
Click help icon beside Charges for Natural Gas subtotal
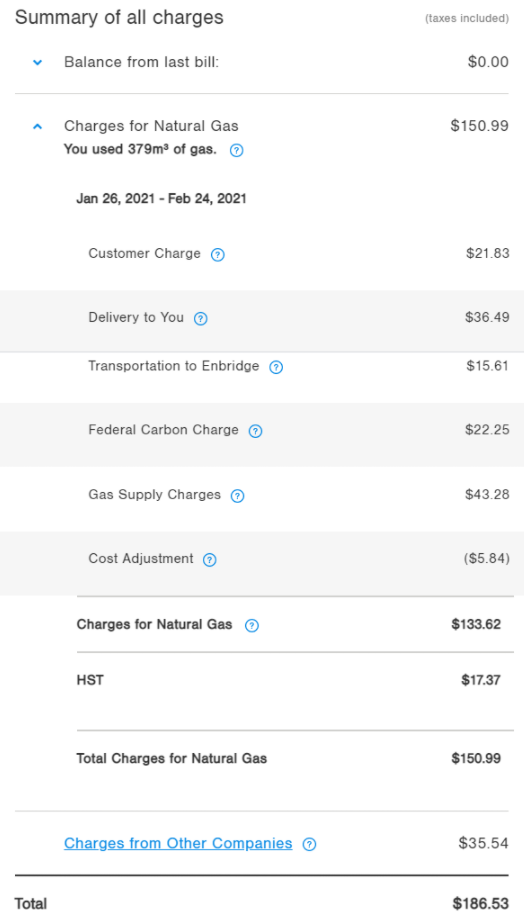[x=252, y=626]
